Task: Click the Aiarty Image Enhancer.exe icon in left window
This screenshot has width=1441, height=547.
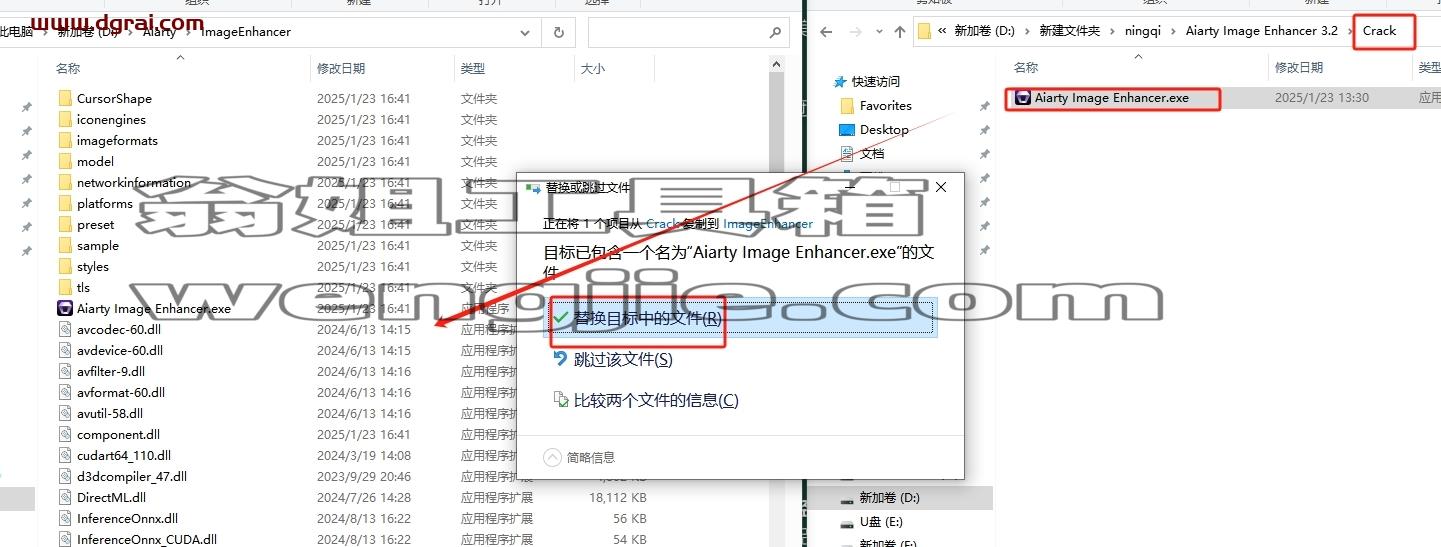Action: (65, 308)
